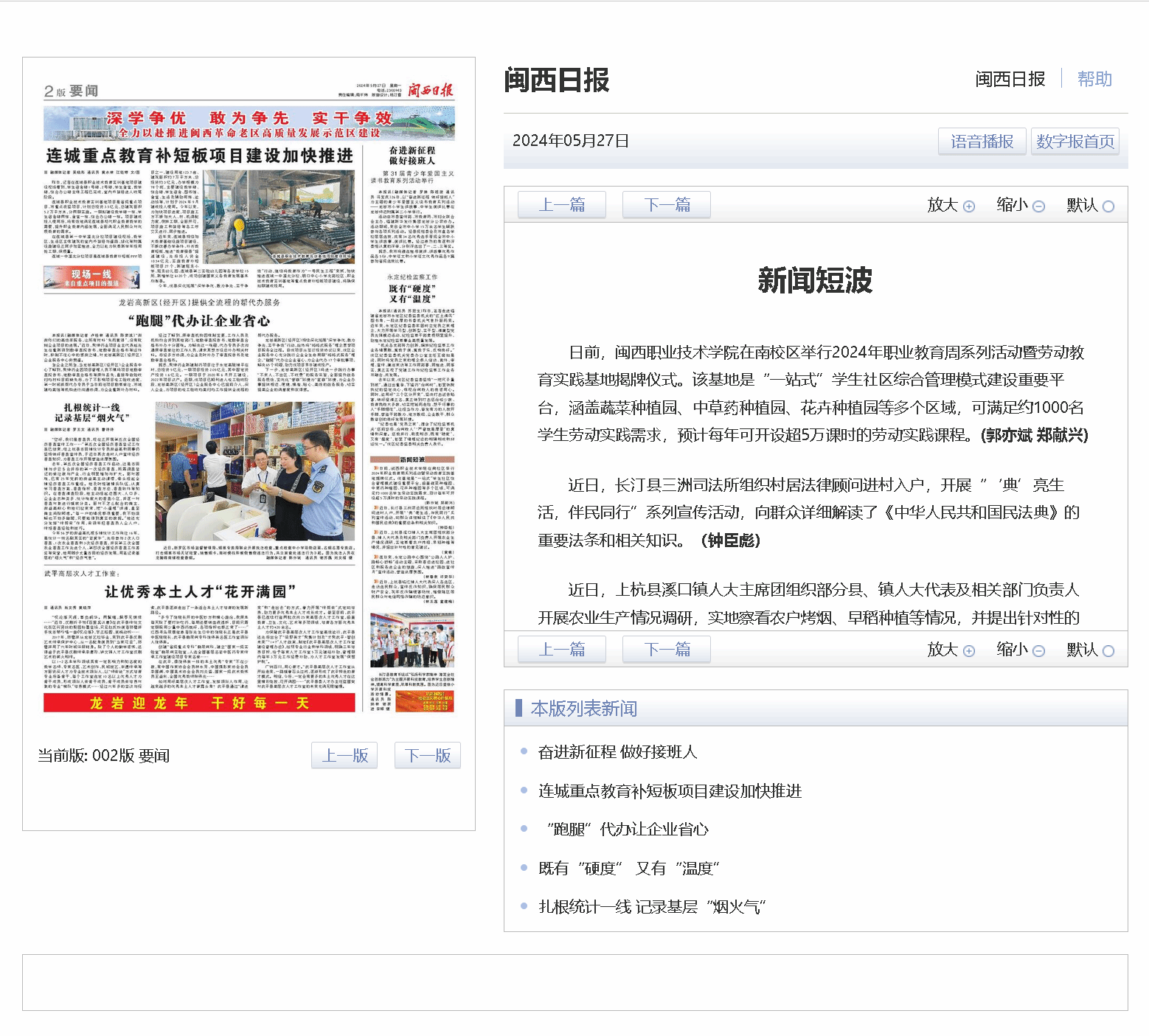1149x1036 pixels.
Task: Click the 闽西日报 logo heading
Action: point(557,80)
